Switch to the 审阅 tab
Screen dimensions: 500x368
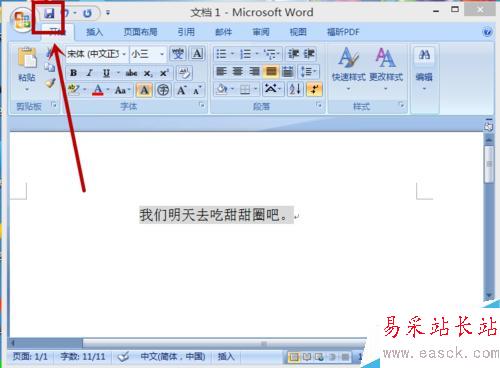[261, 32]
